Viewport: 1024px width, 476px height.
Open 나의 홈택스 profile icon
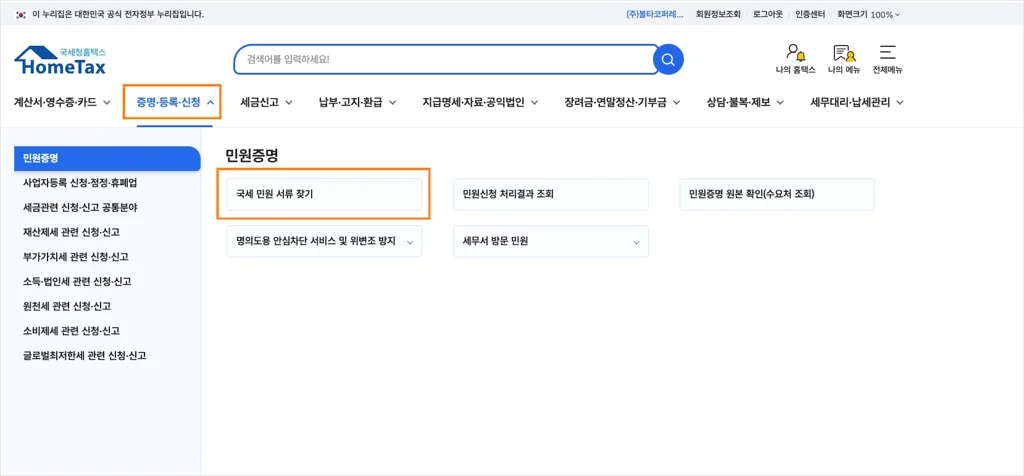pos(795,59)
